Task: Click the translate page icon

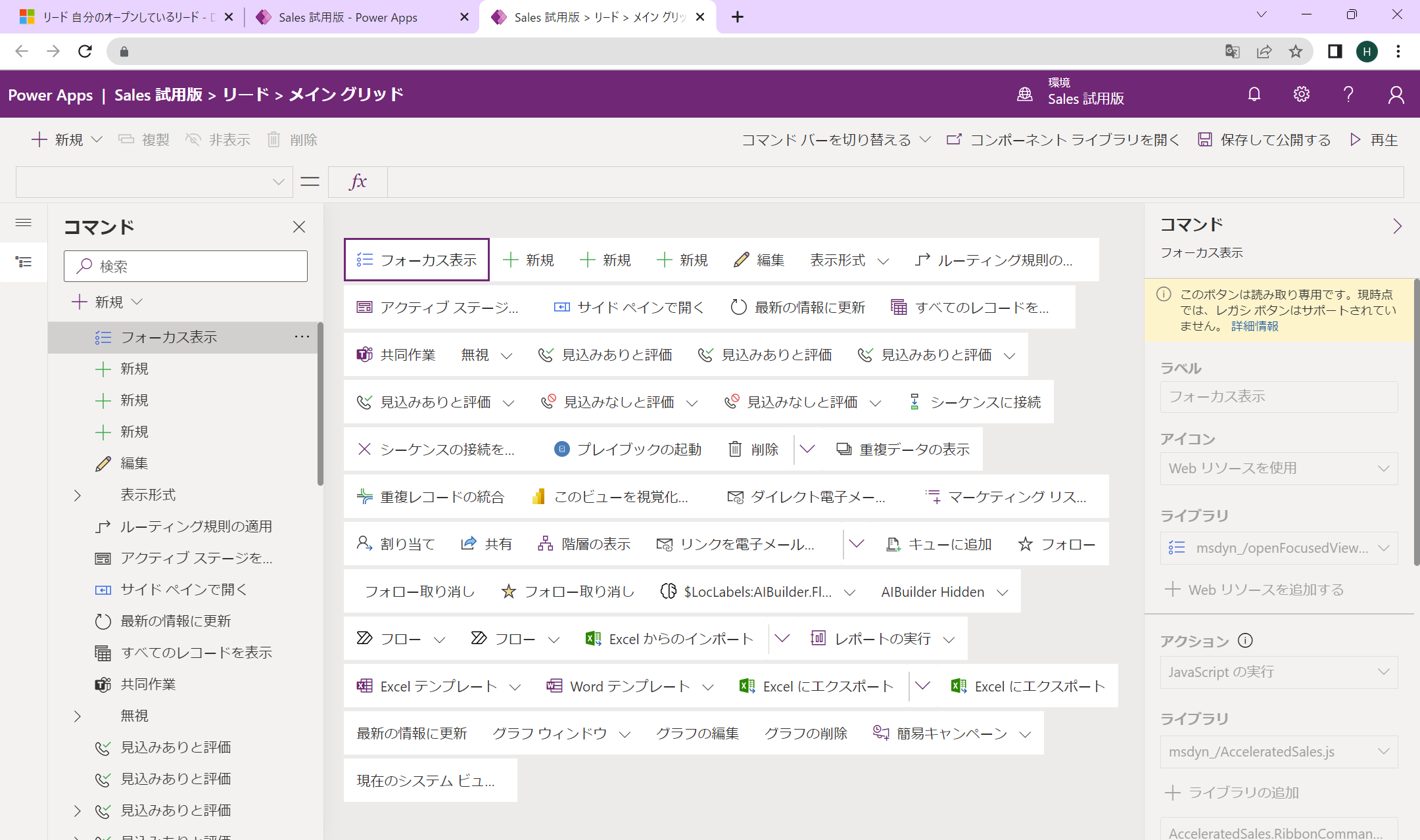Action: (1233, 51)
